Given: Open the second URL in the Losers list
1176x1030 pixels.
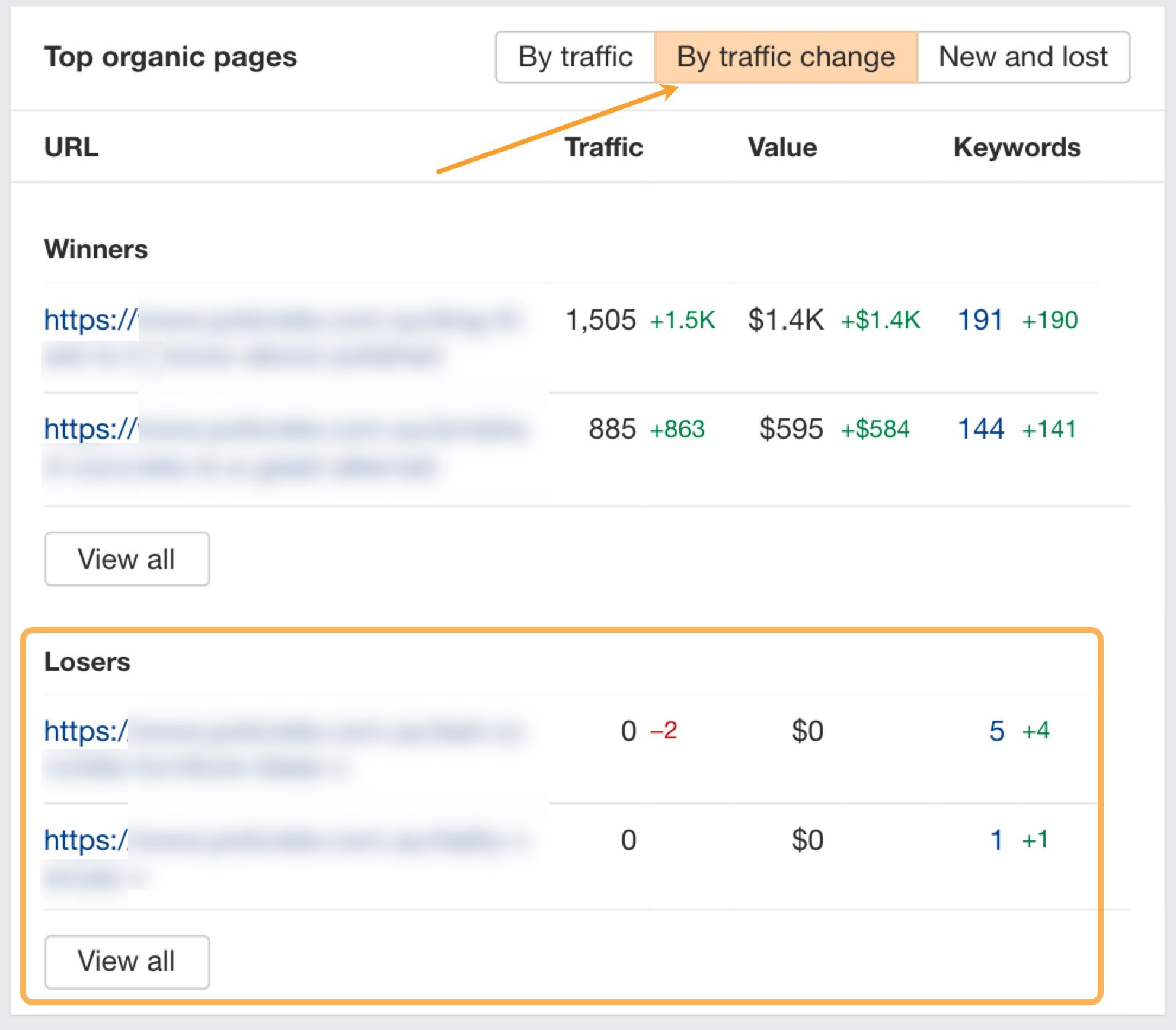Looking at the screenshot, I should [237, 840].
